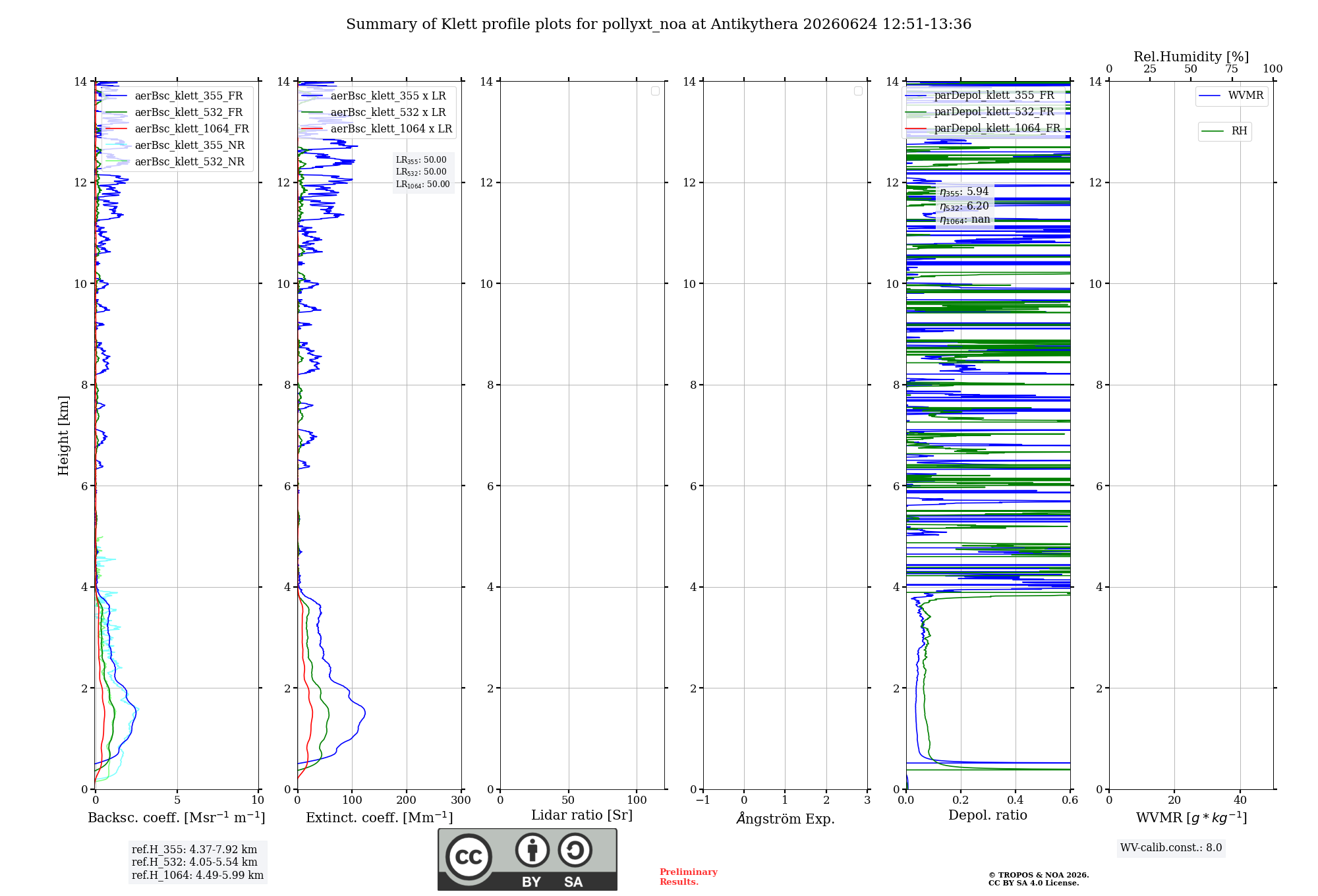Click the empty legend box in Ångström plot
1318x896 pixels.
tap(858, 91)
